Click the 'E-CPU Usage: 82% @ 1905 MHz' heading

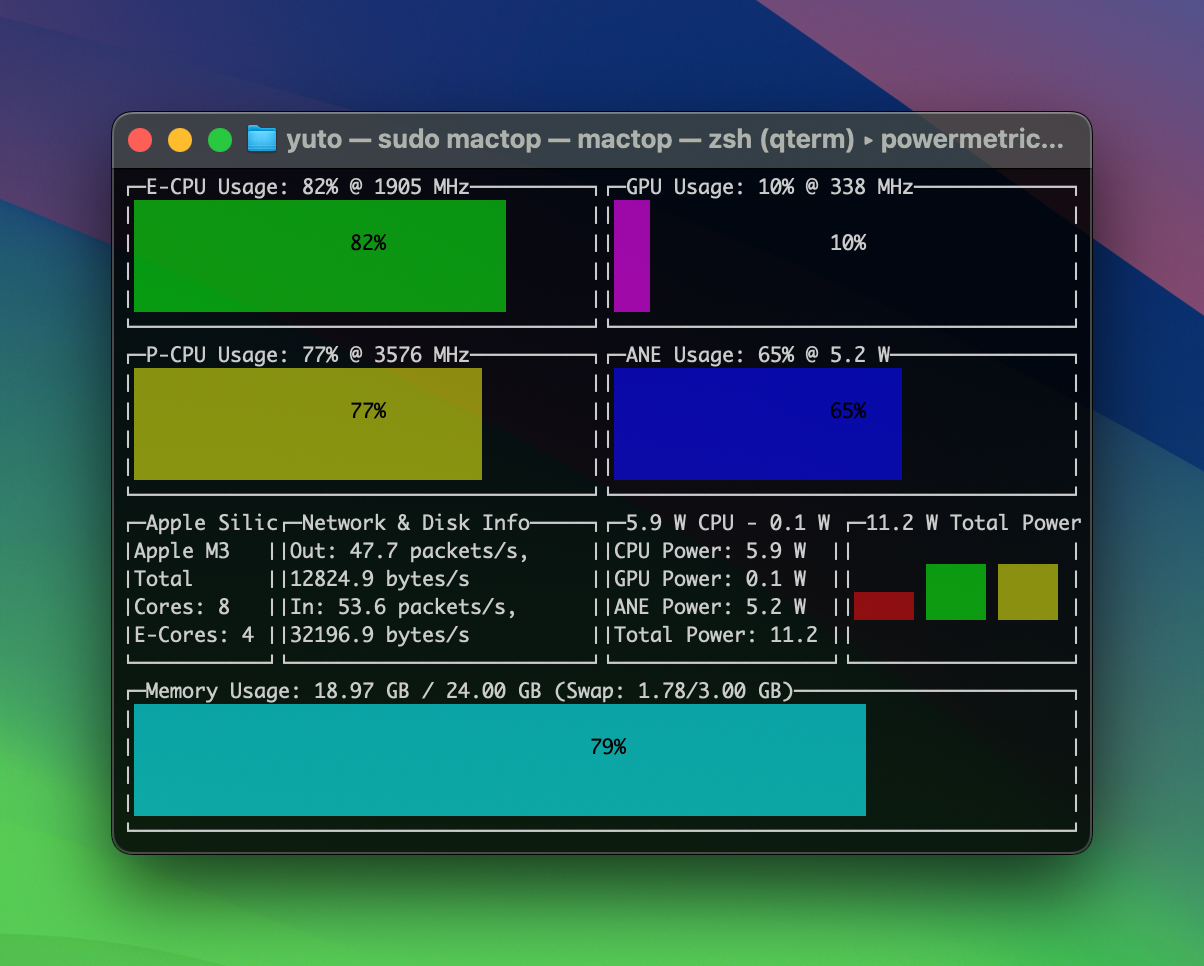(x=307, y=187)
